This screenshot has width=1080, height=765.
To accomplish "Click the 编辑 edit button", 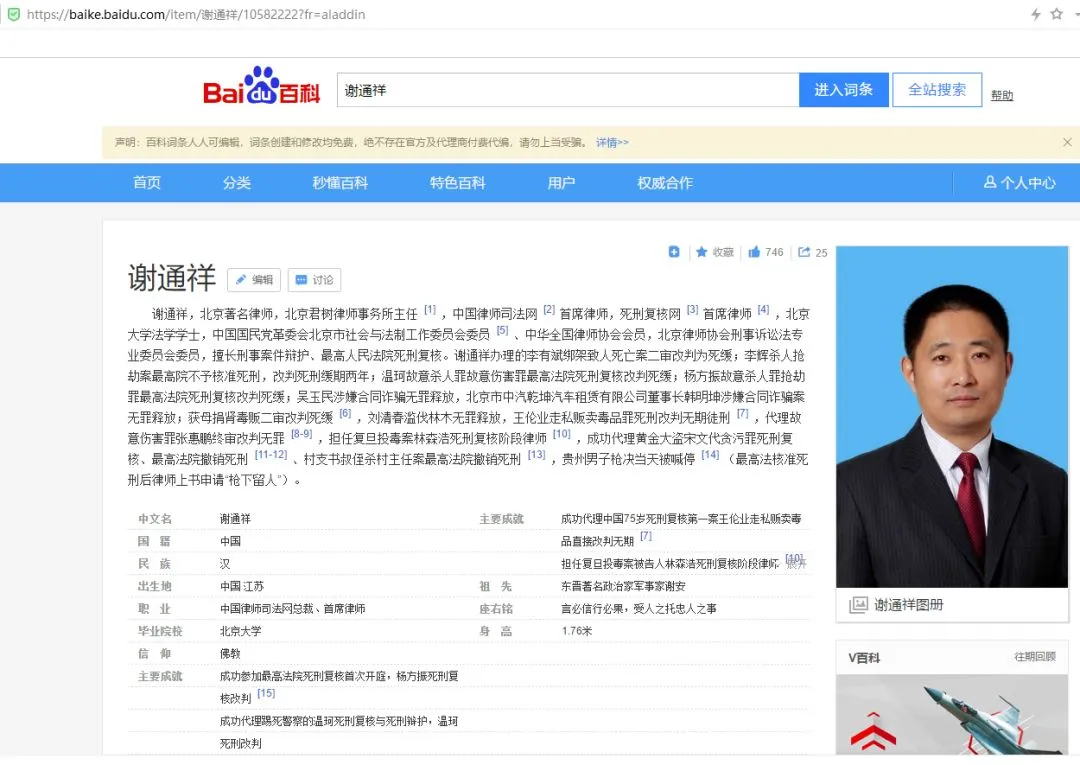I will point(254,280).
